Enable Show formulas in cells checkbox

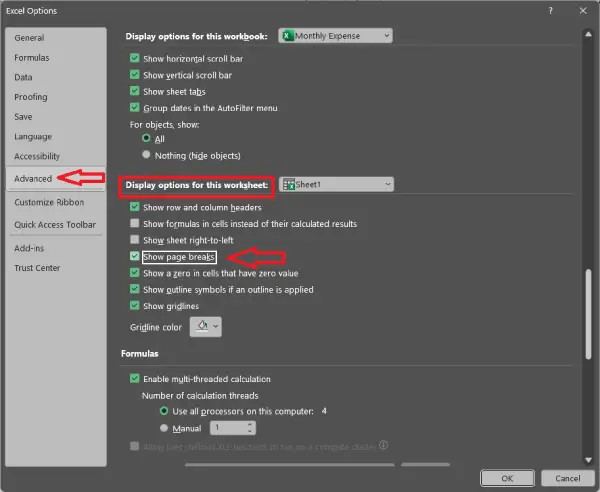point(135,223)
